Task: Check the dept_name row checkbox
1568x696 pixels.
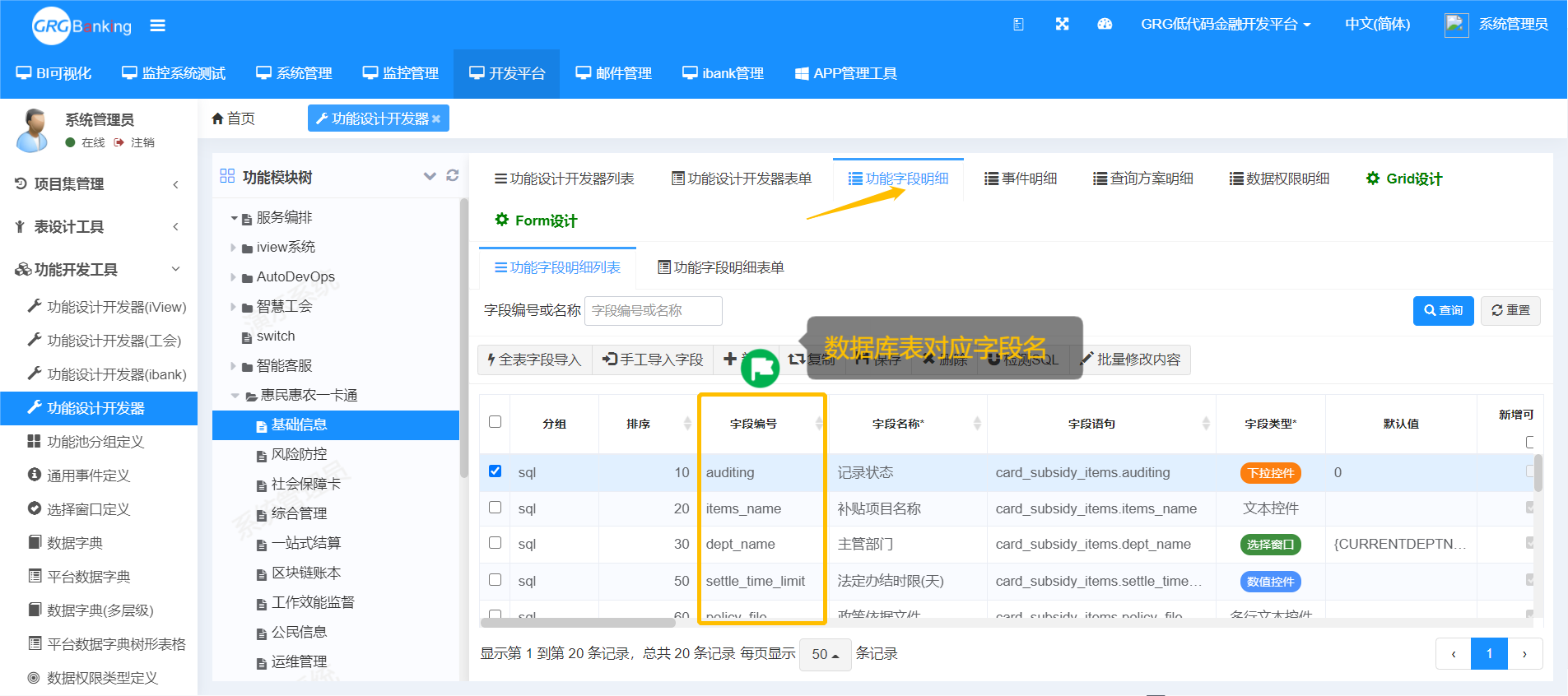Action: [x=495, y=543]
